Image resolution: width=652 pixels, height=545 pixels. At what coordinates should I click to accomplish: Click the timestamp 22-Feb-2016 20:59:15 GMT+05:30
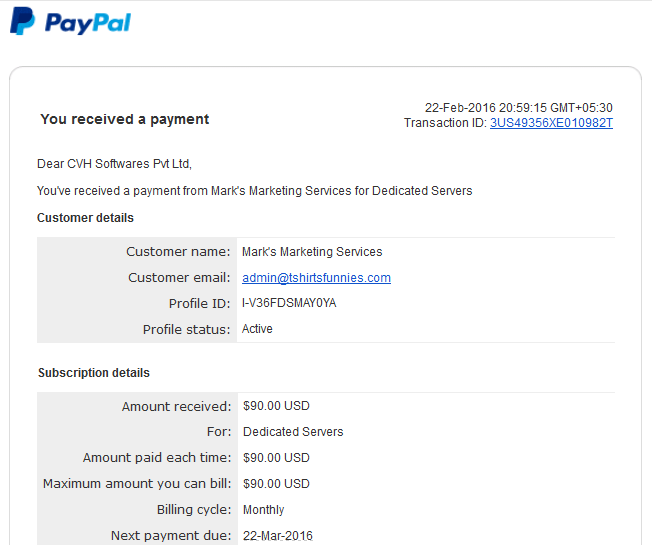tap(519, 108)
